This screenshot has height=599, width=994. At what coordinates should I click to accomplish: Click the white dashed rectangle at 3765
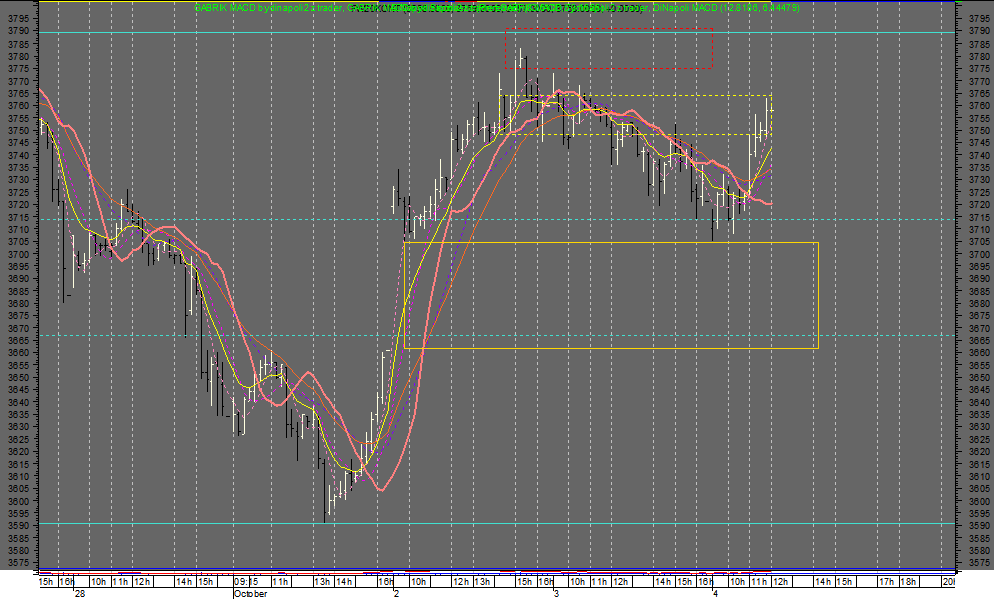click(x=640, y=95)
